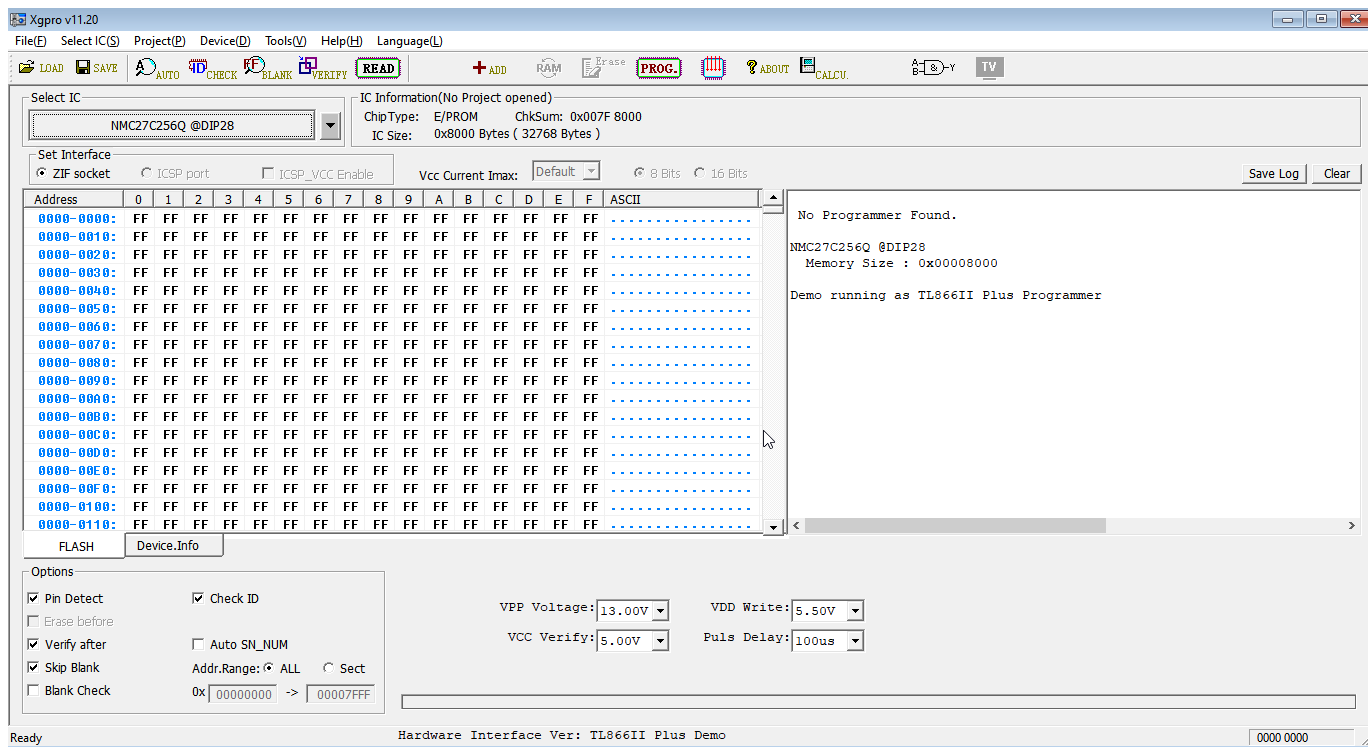Screen dimensions: 1368x747
Task: Click the Xgpro title bar application icon
Action: click(18, 19)
